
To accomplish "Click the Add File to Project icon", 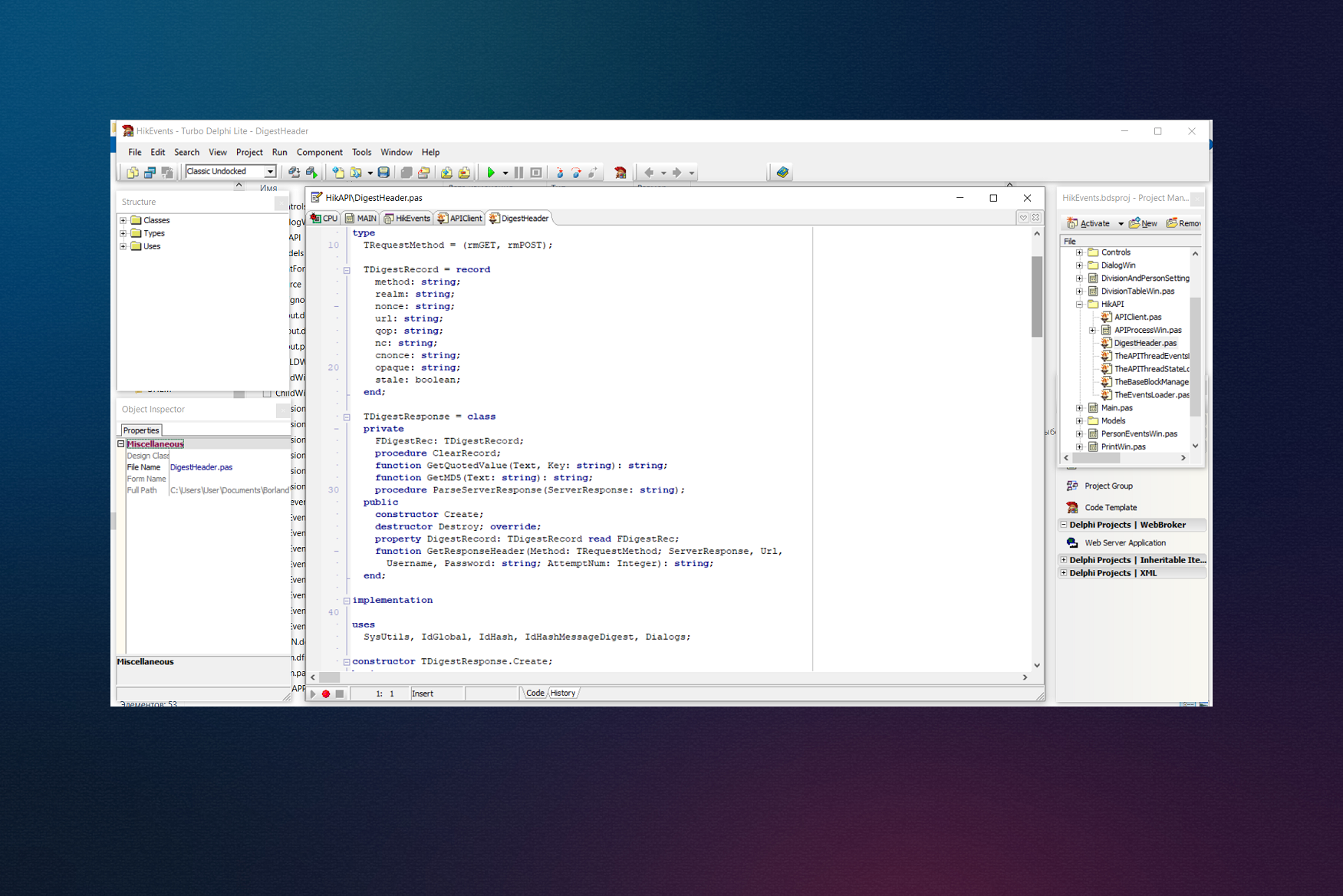I will point(446,173).
